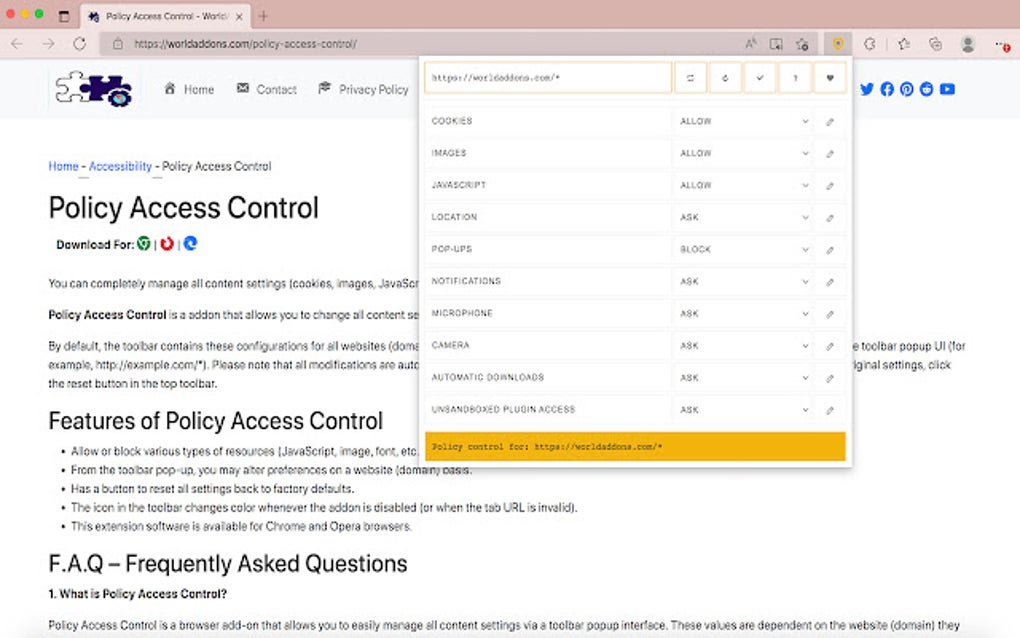Close the Policy Access Control tab
This screenshot has width=1020, height=638.
[x=239, y=17]
